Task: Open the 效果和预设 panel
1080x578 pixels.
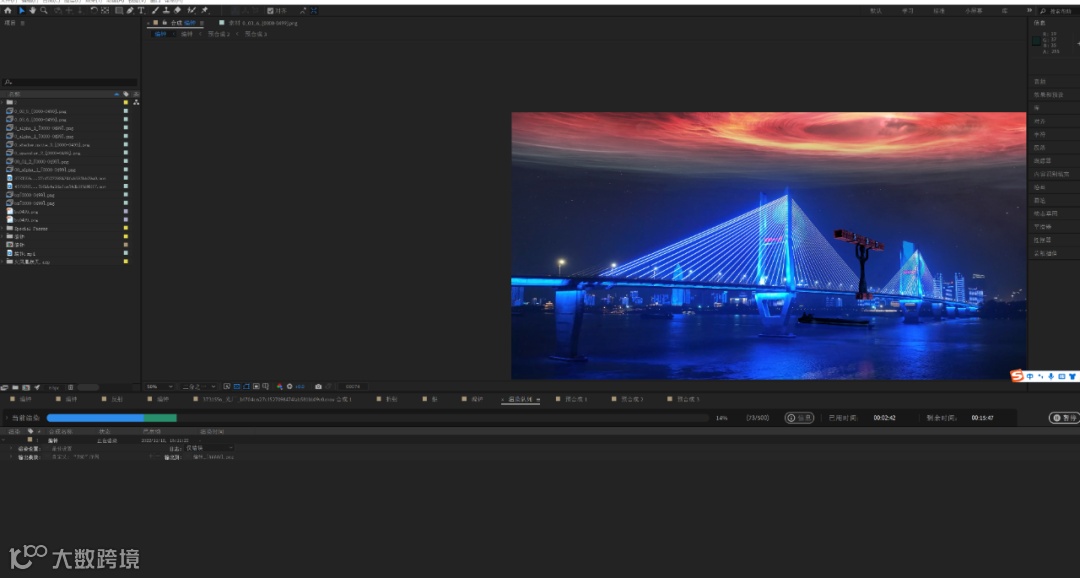Action: click(1048, 94)
